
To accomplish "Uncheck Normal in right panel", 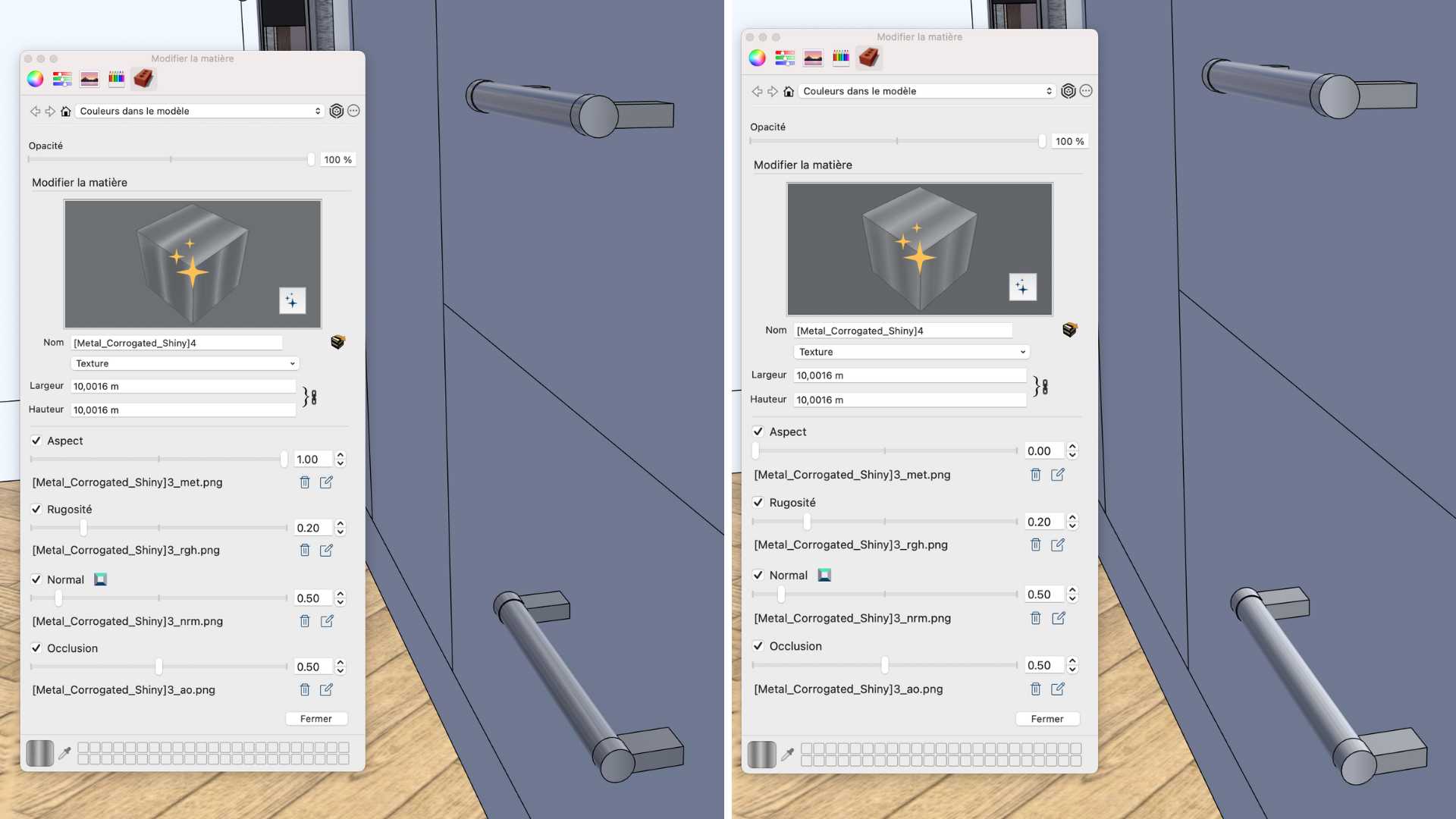I will coord(758,575).
